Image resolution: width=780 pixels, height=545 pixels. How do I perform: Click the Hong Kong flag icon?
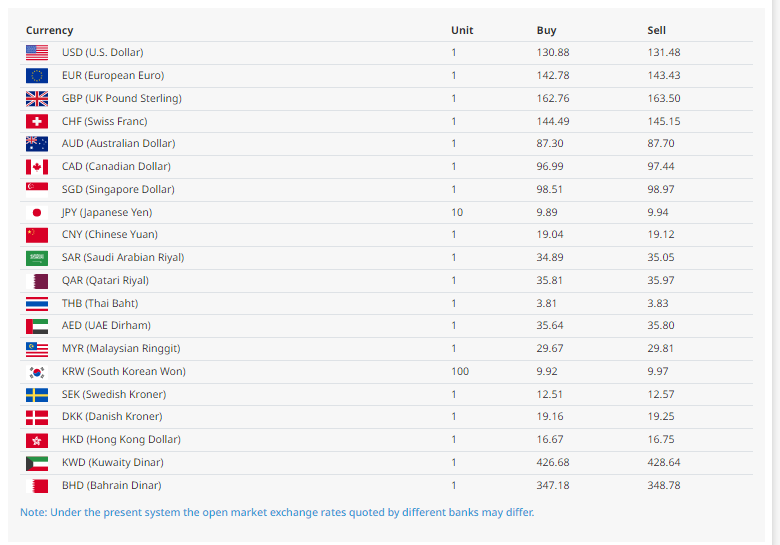point(37,440)
